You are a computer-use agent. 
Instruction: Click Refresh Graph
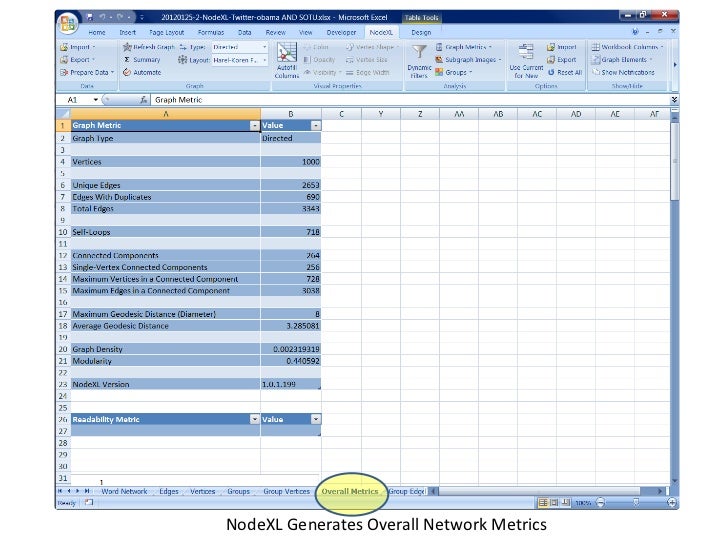point(149,47)
